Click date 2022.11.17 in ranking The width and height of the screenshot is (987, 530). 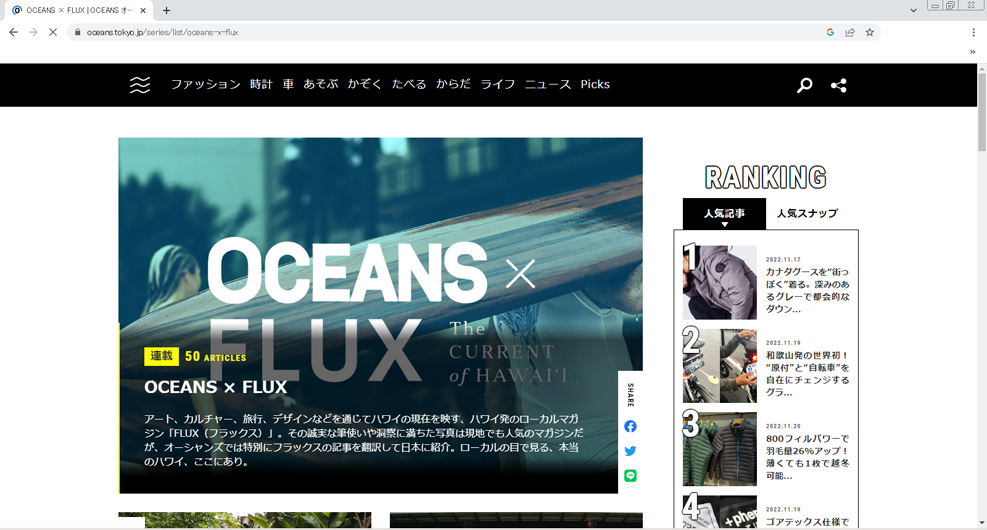point(783,259)
